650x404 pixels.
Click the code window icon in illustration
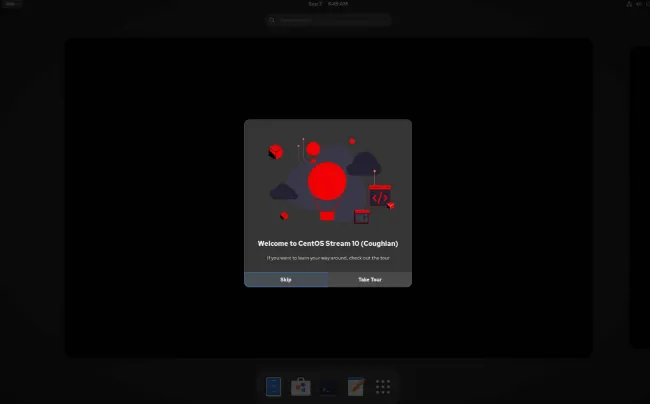[x=380, y=197]
